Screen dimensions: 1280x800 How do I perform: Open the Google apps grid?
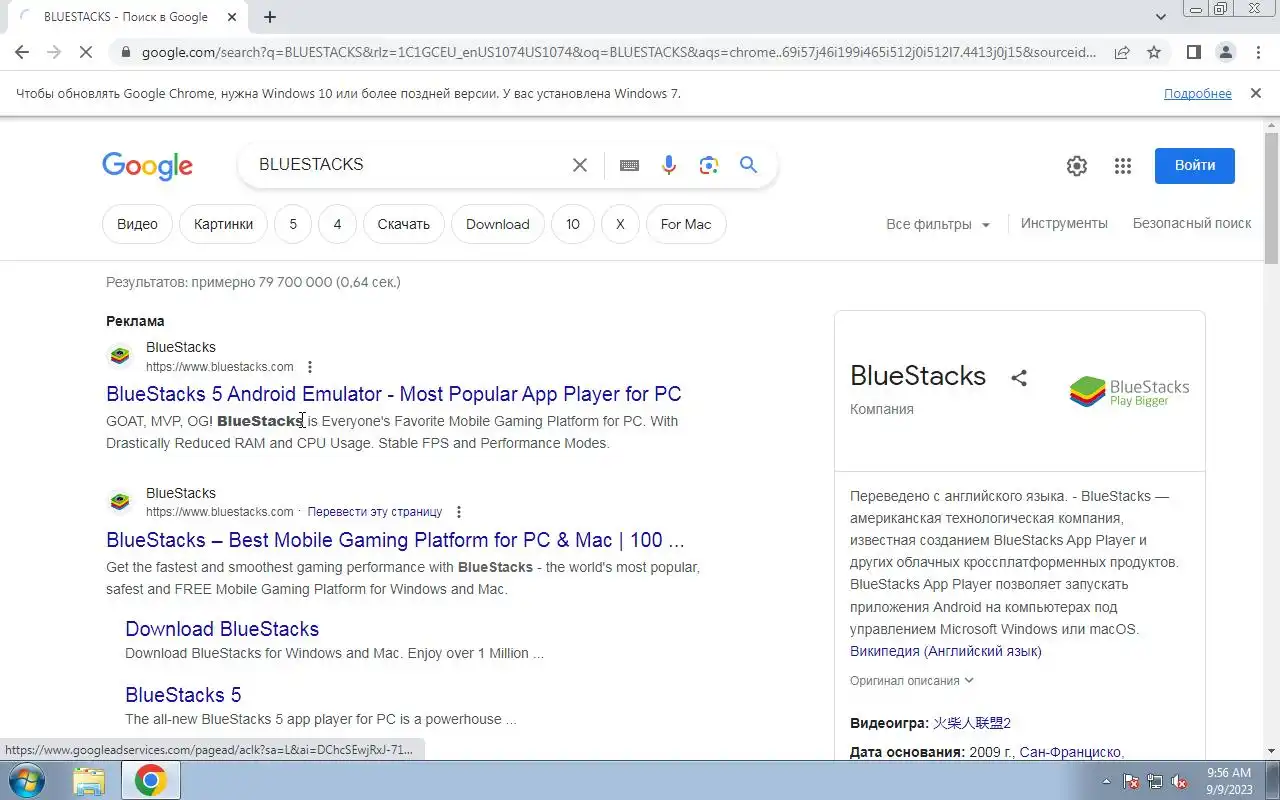pyautogui.click(x=1123, y=166)
